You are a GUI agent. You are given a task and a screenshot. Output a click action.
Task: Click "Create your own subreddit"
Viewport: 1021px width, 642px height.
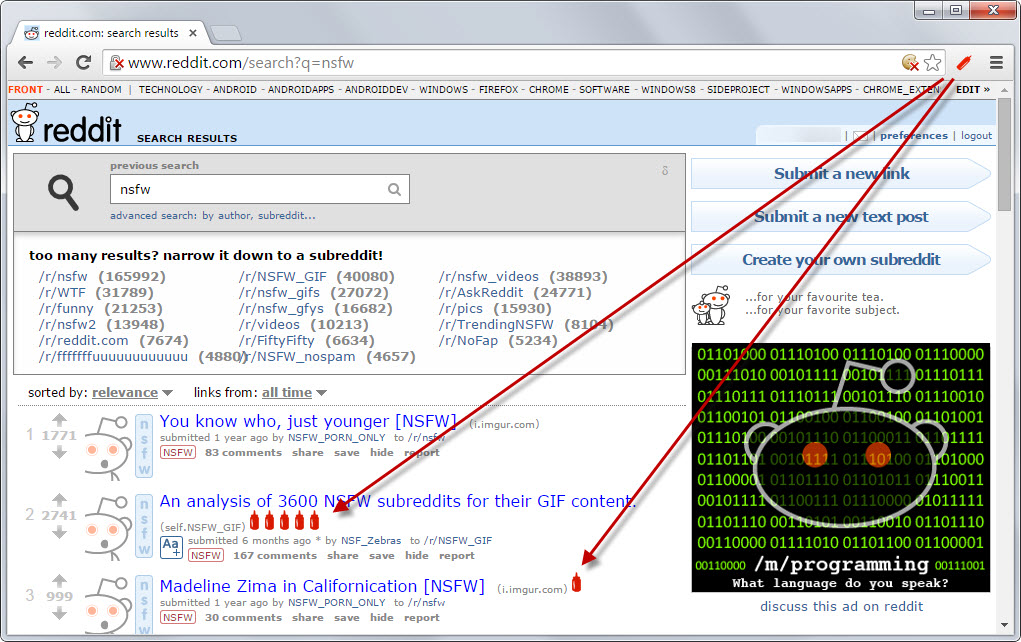841,260
